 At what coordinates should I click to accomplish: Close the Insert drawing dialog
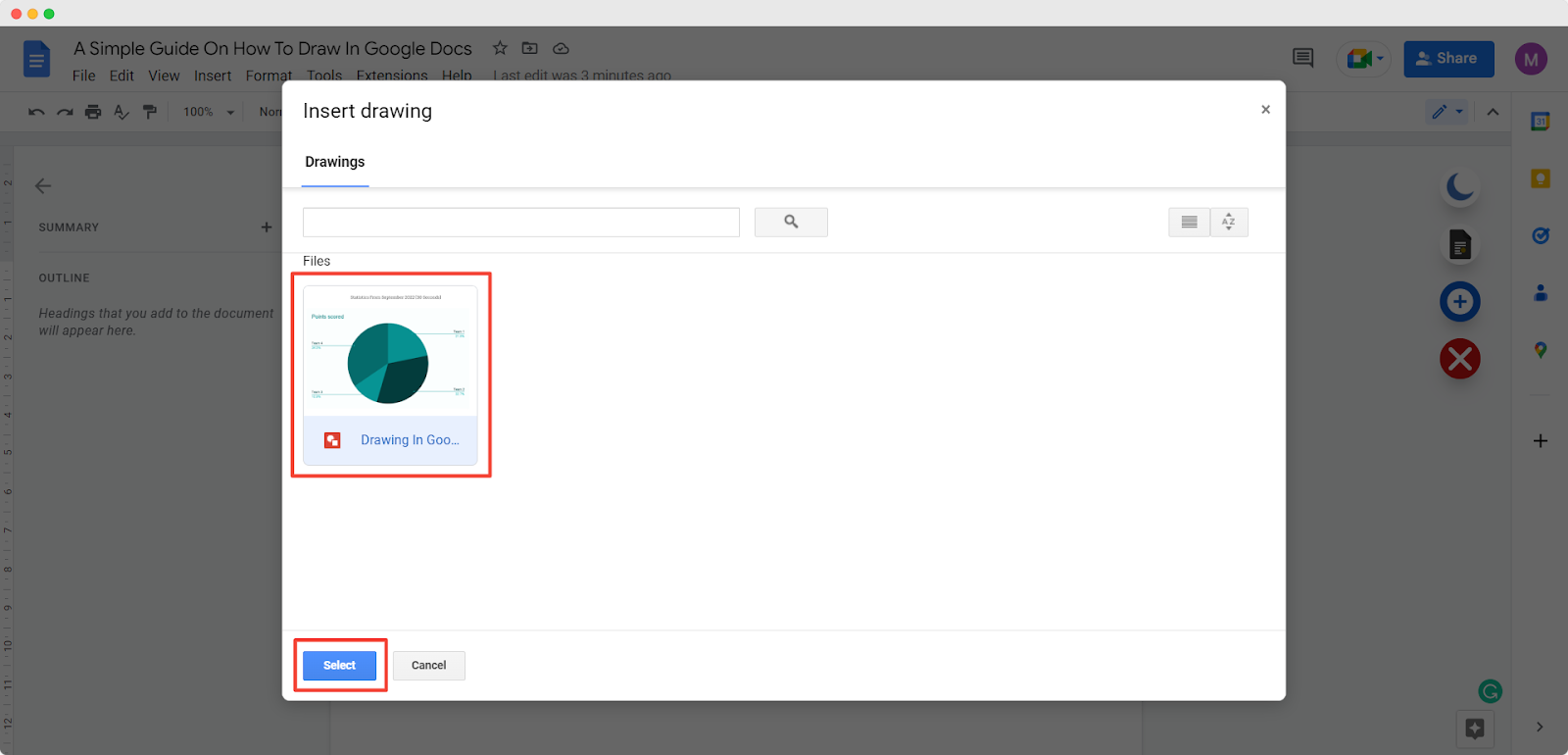pos(1265,110)
